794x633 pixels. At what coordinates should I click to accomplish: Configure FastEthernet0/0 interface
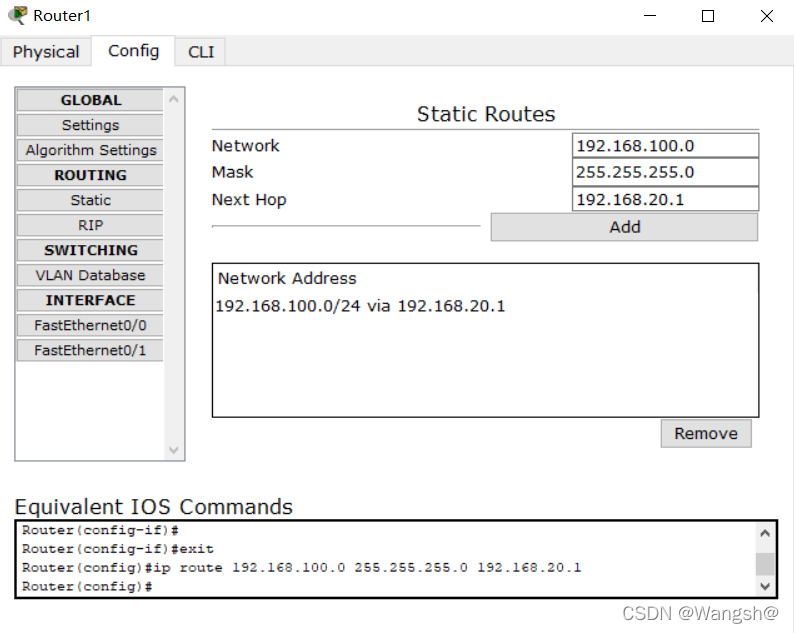click(90, 325)
